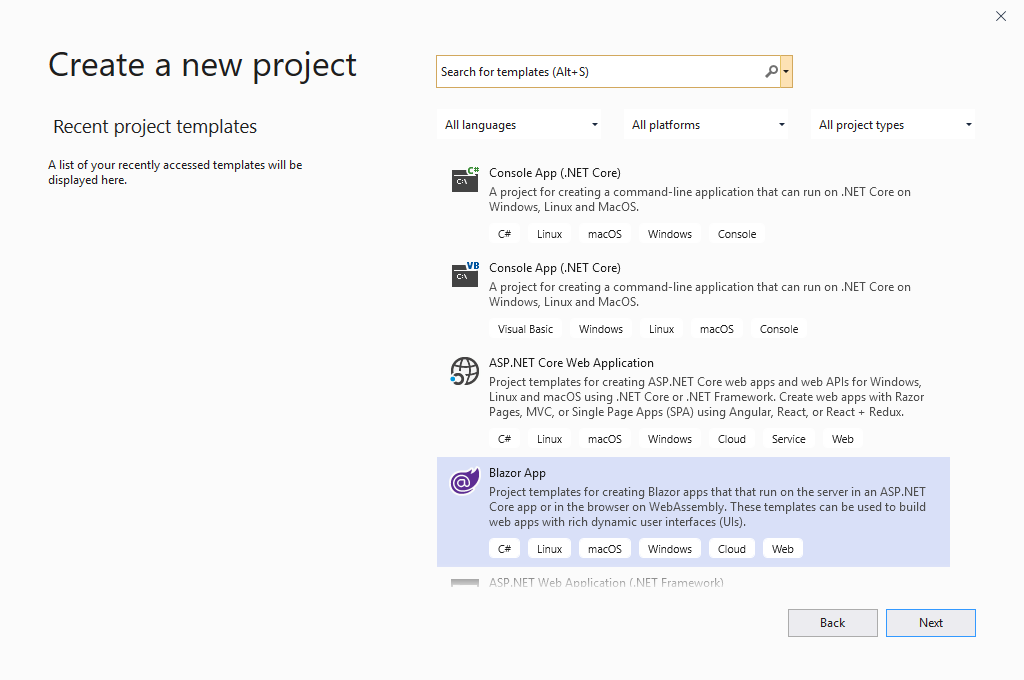Click the Visual Basic tag
The image size is (1024, 680).
tap(525, 329)
